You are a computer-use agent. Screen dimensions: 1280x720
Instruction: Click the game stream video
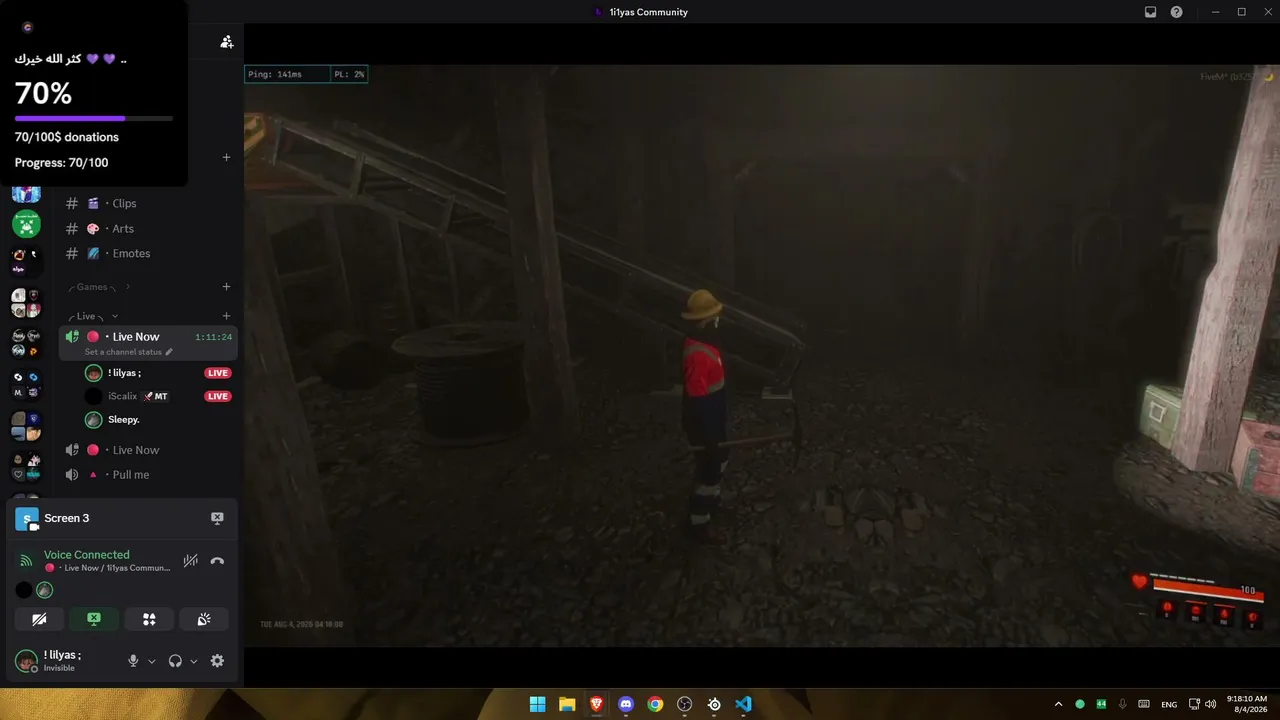(762, 356)
